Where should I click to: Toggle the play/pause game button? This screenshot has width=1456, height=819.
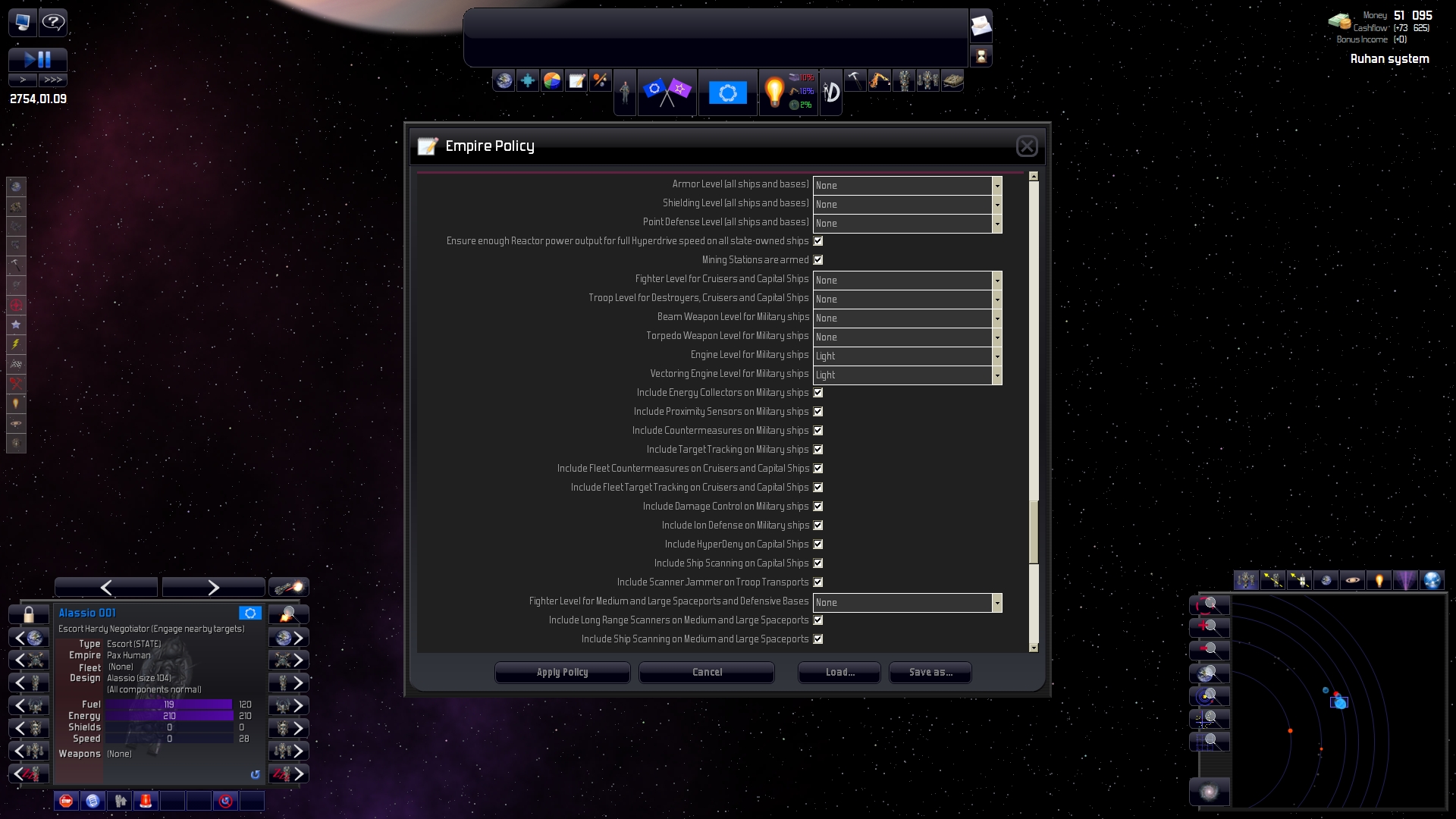click(37, 59)
